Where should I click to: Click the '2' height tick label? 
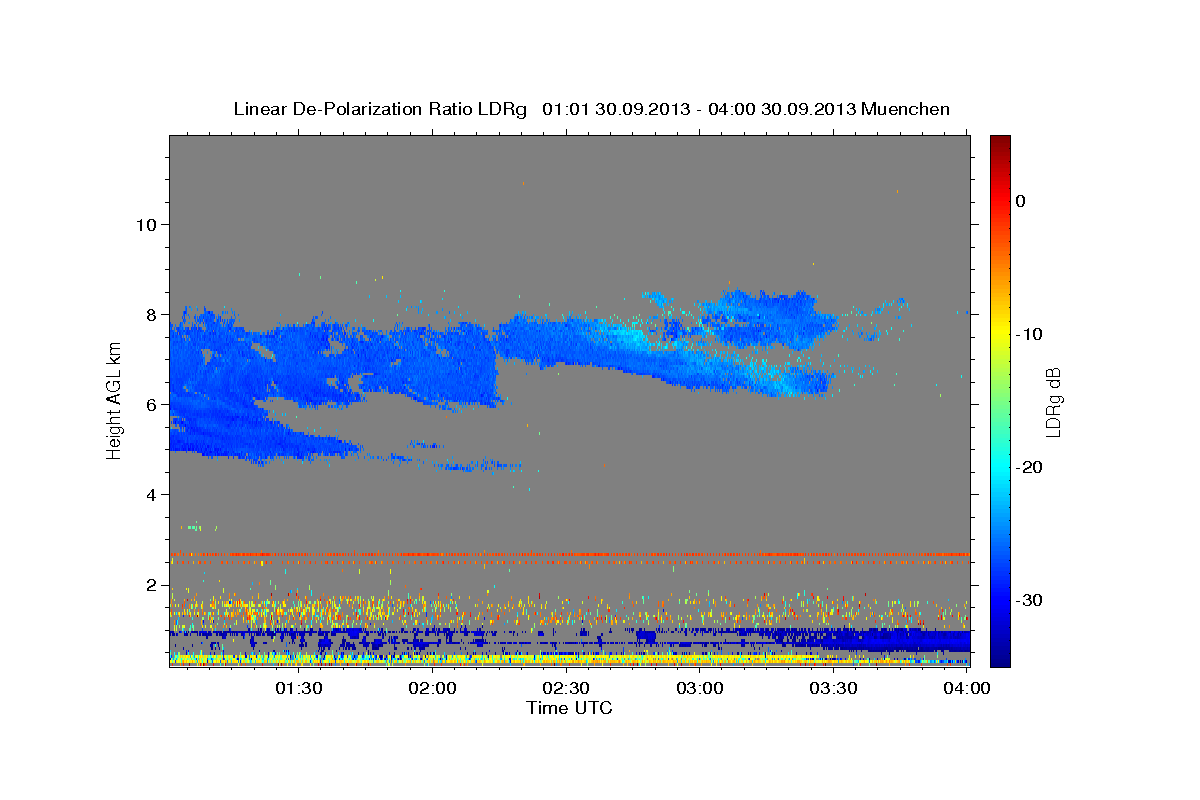click(x=149, y=584)
